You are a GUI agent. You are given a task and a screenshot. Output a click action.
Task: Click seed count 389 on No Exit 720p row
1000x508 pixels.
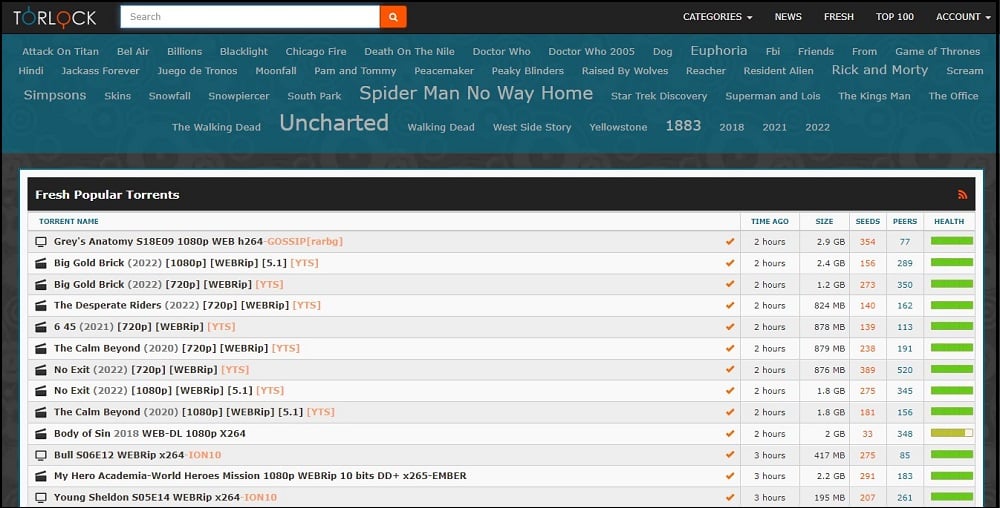click(x=867, y=370)
